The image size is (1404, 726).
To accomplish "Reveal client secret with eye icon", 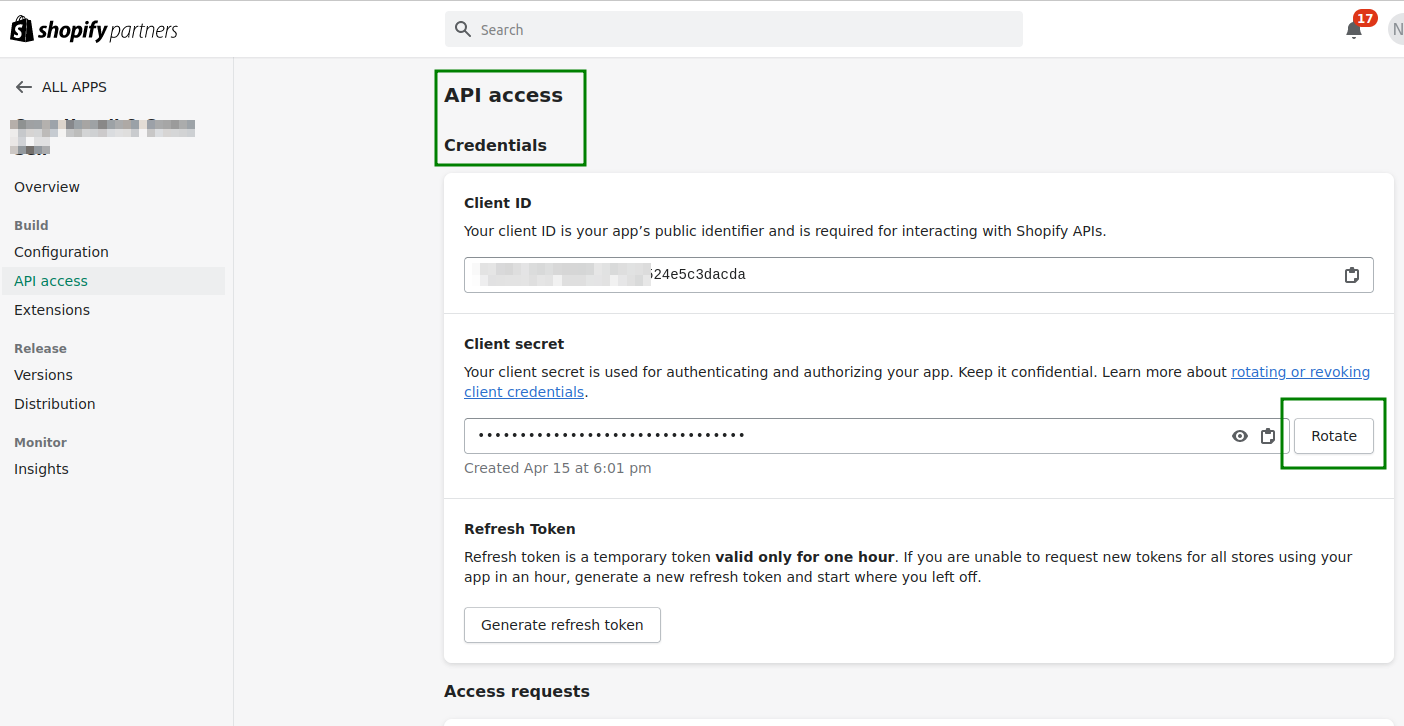I will coord(1240,436).
